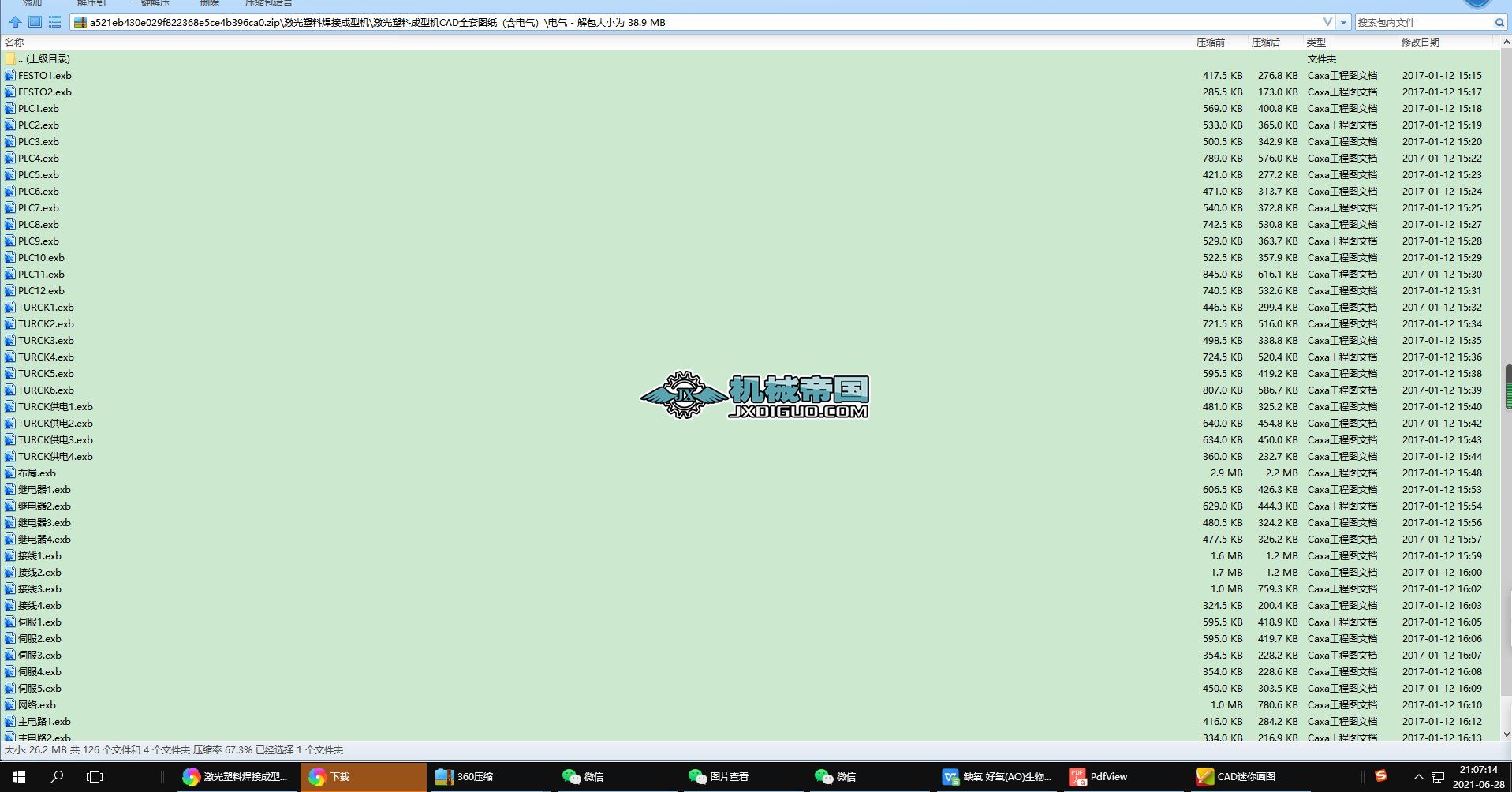This screenshot has height=792, width=1512.
Task: Select the file name PLC7.exb
Action: coord(39,208)
